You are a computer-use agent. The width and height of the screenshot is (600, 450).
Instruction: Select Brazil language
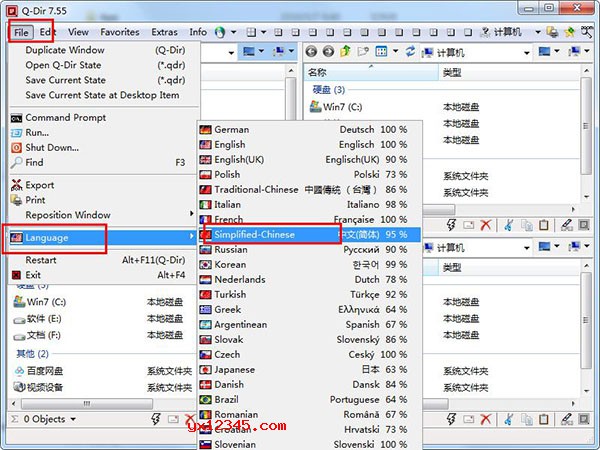309,399
